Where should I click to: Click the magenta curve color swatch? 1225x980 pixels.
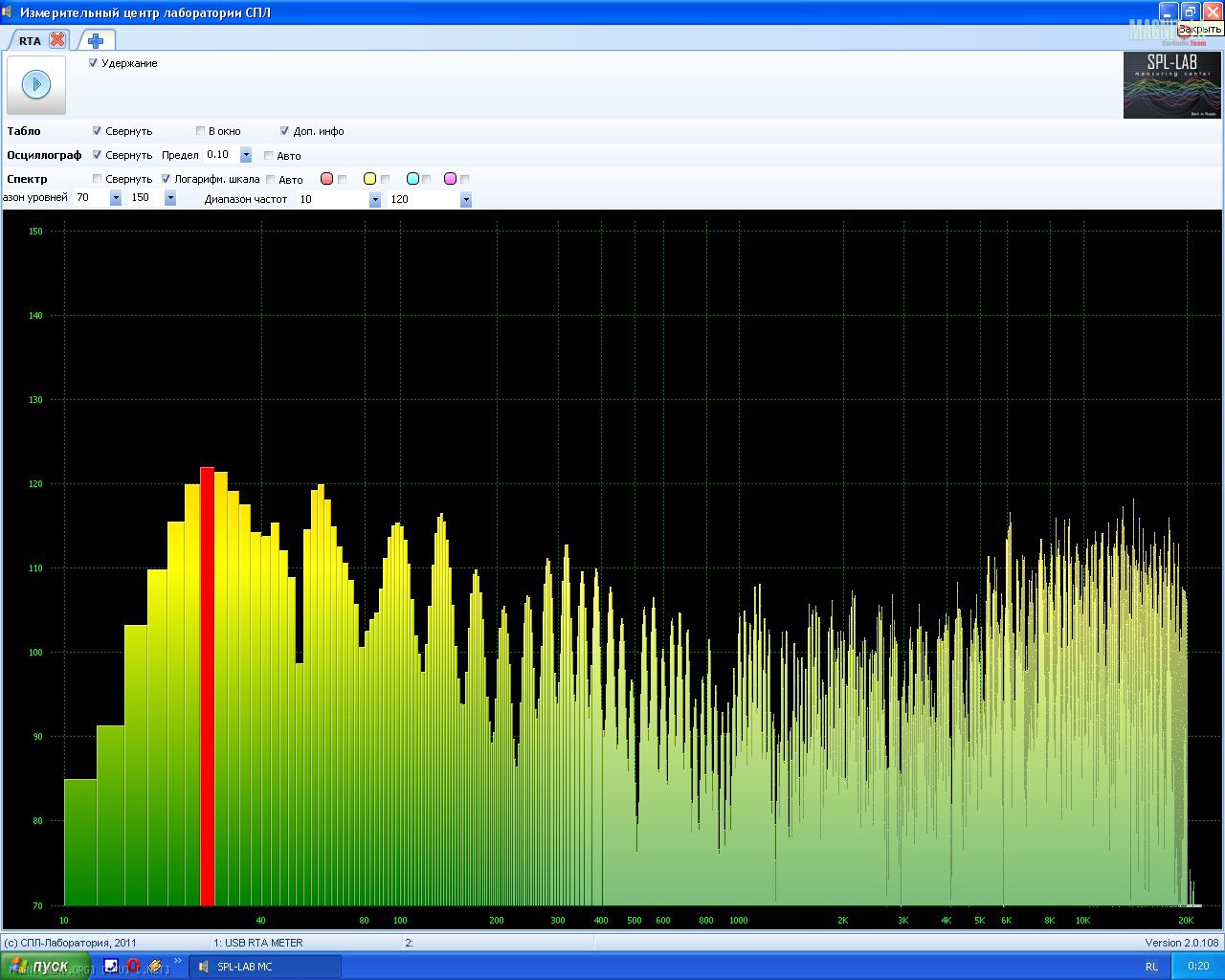pos(451,179)
